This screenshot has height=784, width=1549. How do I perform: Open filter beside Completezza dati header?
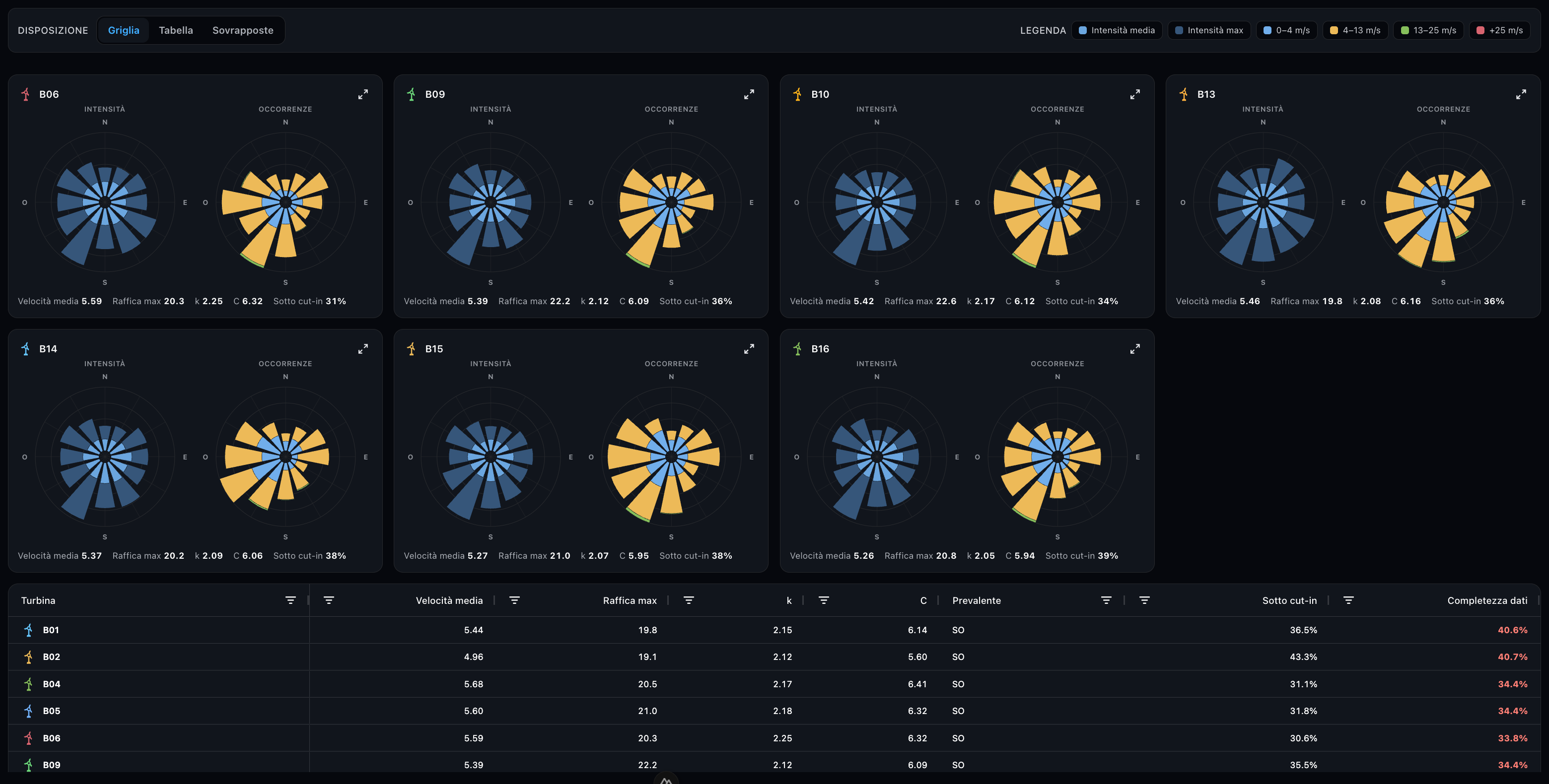(x=1349, y=601)
